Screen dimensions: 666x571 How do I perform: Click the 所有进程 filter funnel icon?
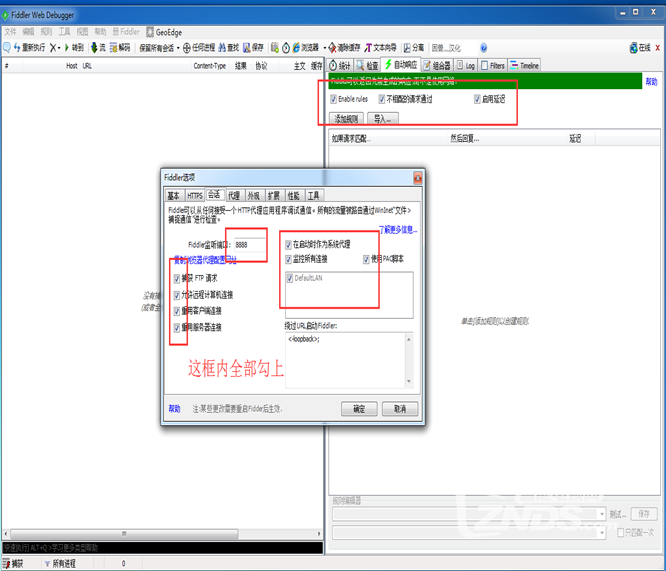point(47,564)
